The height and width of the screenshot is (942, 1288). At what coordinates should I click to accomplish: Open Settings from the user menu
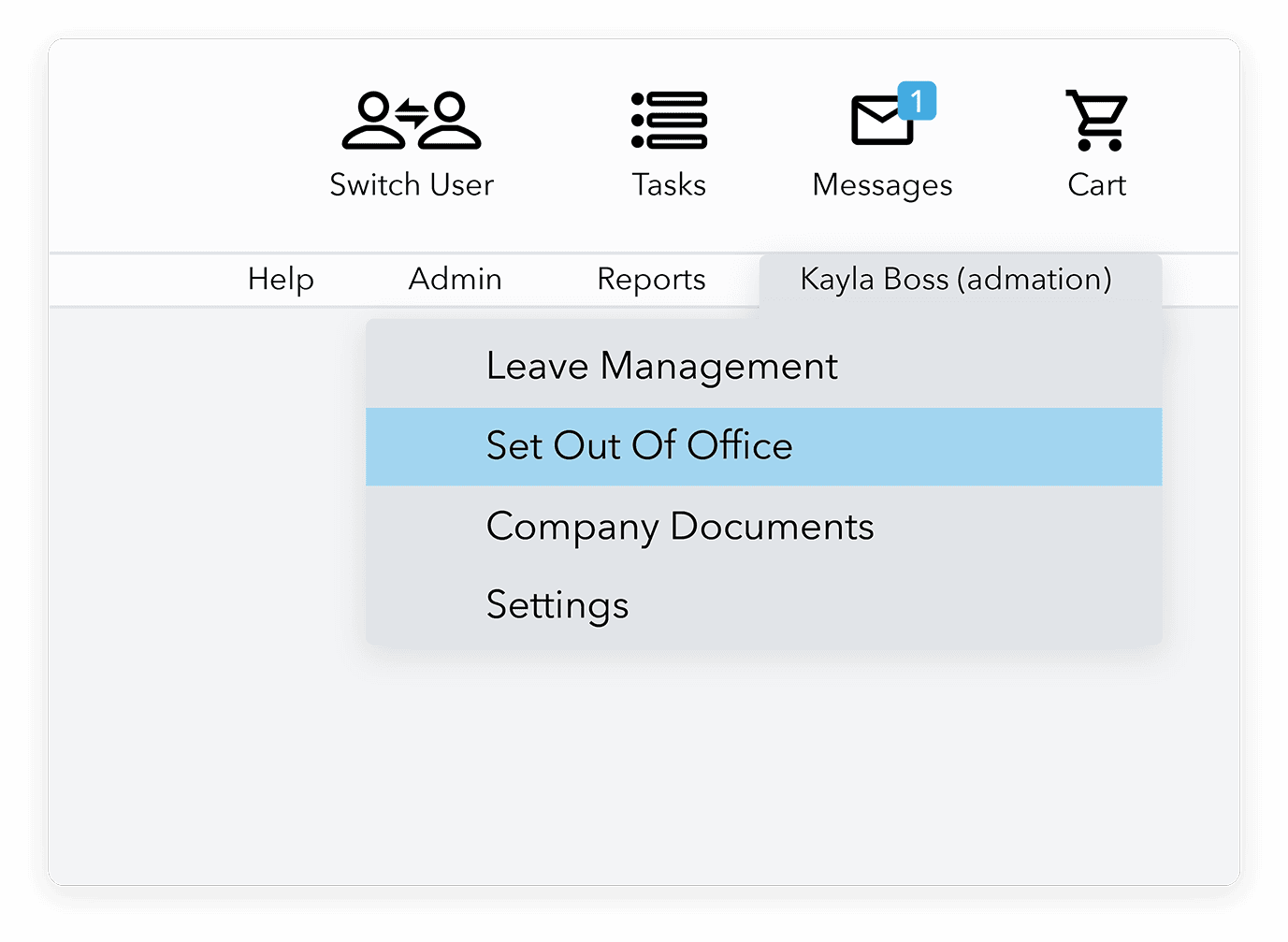pyautogui.click(x=557, y=605)
